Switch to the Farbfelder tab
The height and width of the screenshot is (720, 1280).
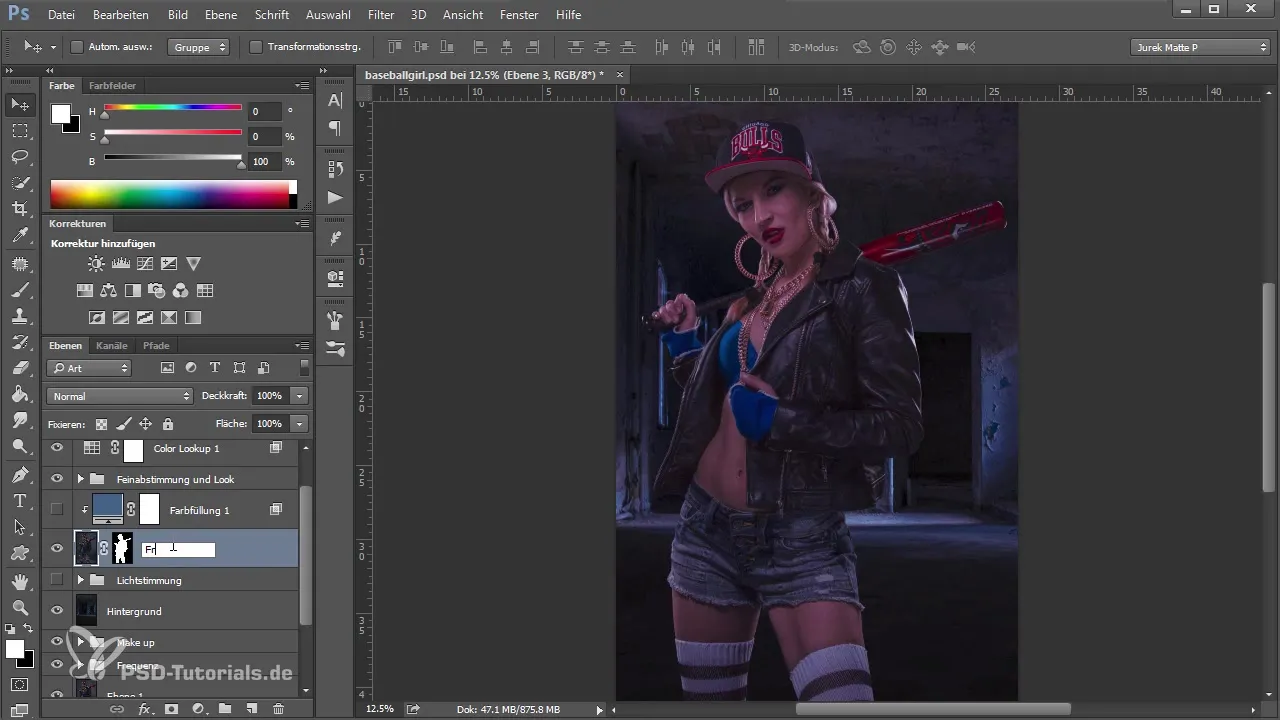(x=112, y=86)
